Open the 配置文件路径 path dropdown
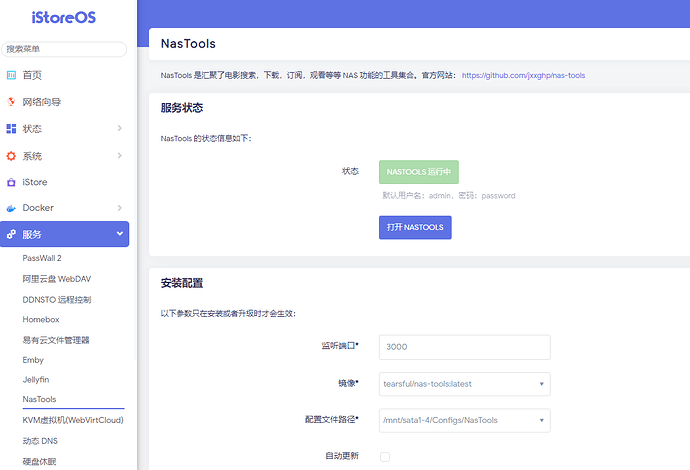This screenshot has height=470, width=690. [x=465, y=420]
